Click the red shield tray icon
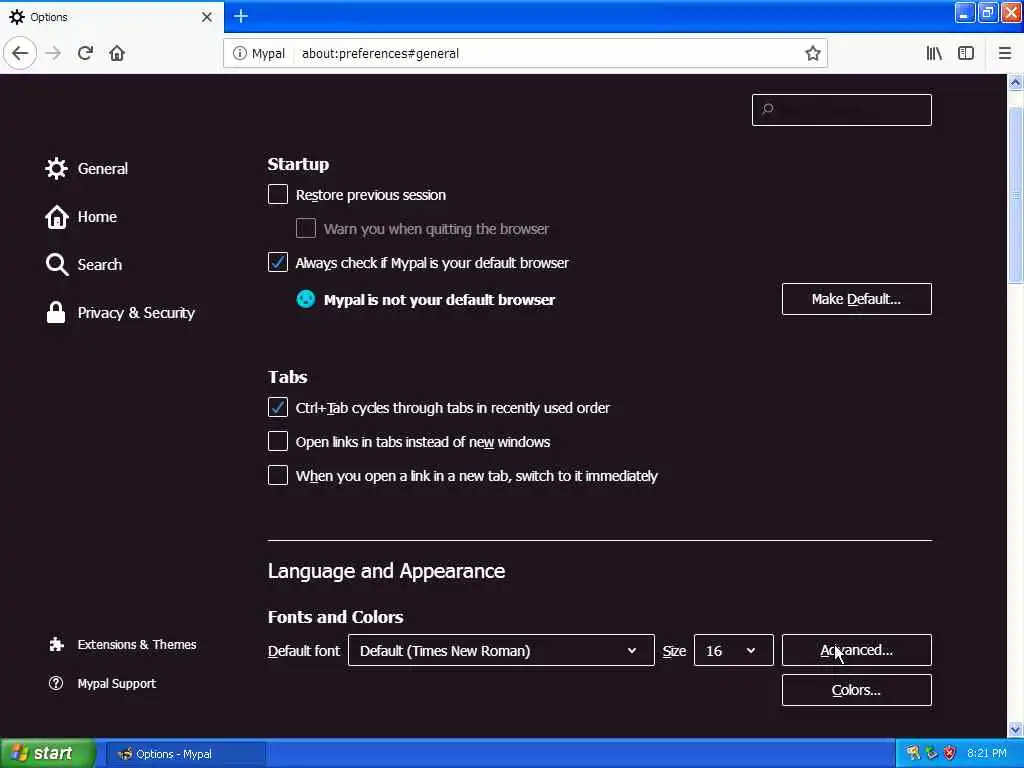Image resolution: width=1024 pixels, height=768 pixels. pos(950,753)
